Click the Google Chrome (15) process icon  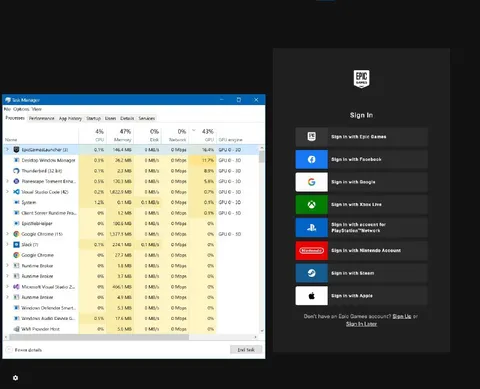pos(16,234)
